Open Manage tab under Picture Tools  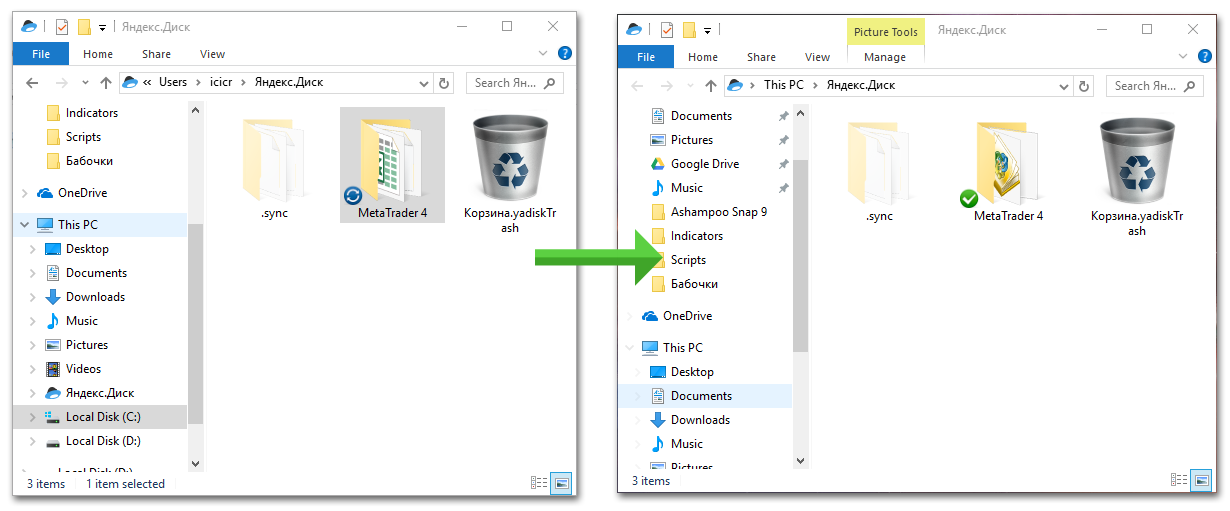[x=885, y=57]
